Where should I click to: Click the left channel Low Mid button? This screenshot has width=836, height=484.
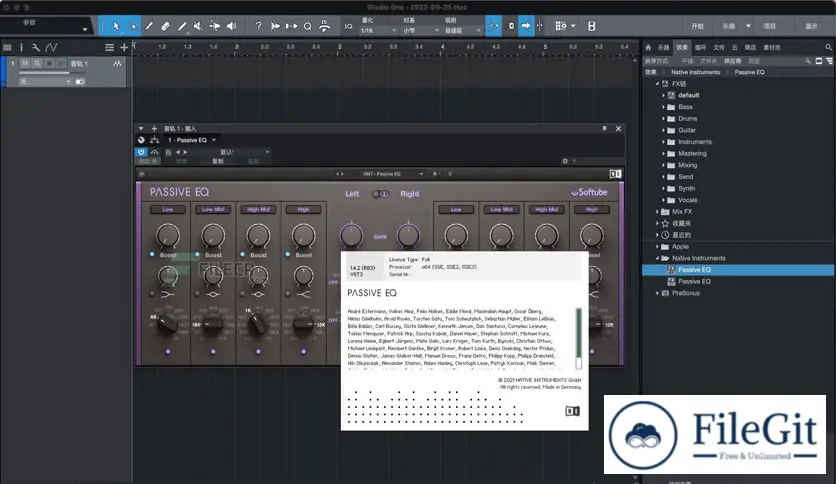[213, 209]
